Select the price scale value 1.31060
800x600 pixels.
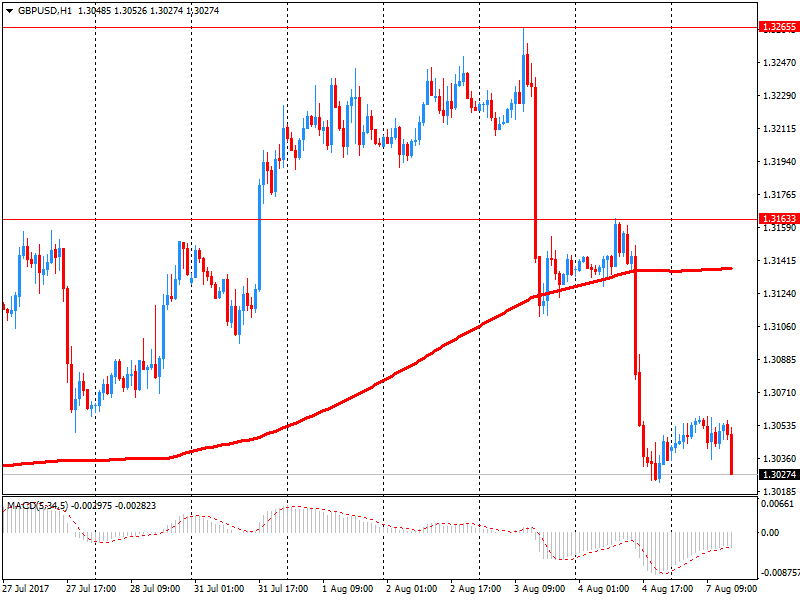tap(779, 327)
